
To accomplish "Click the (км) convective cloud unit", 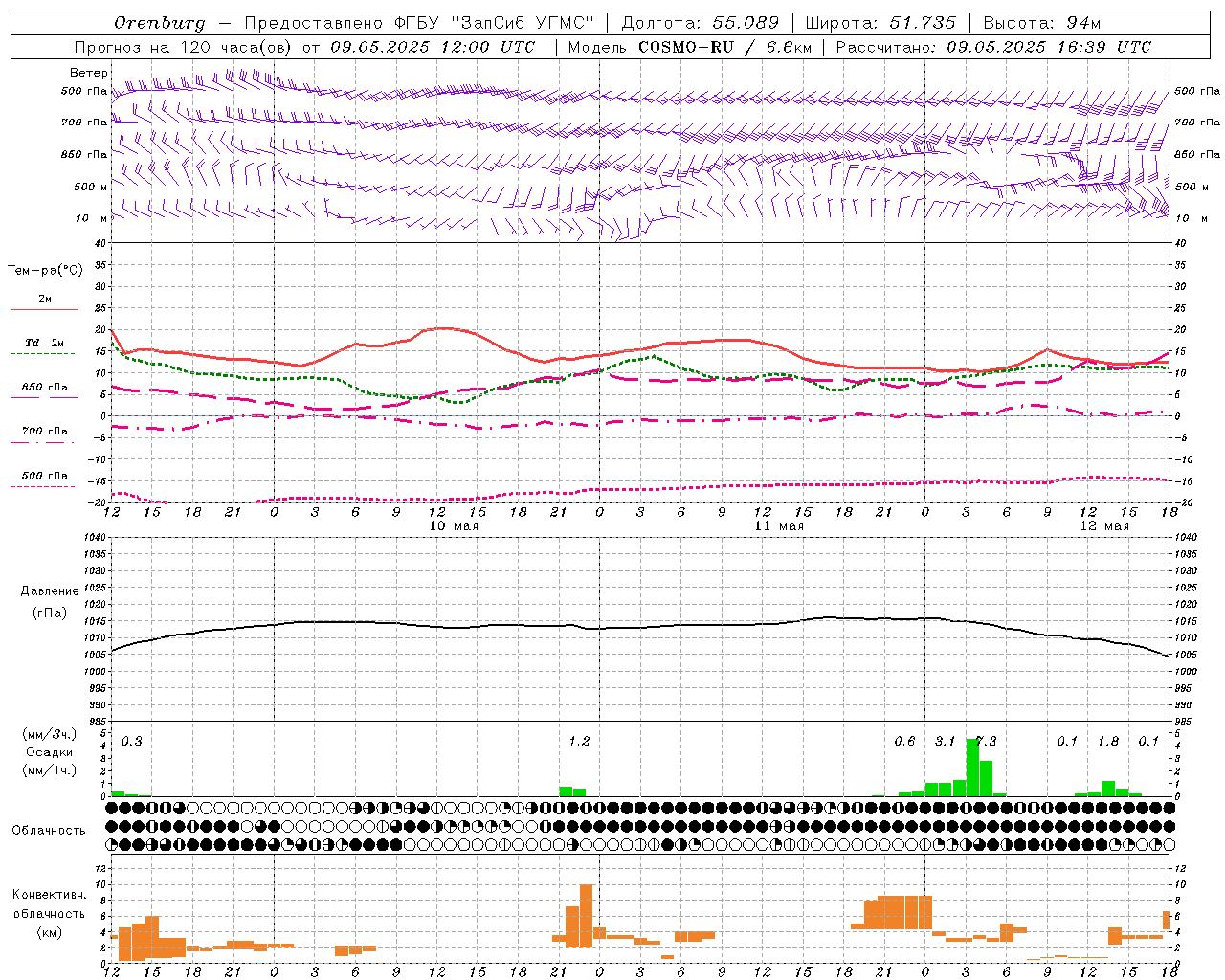I will point(50,932).
